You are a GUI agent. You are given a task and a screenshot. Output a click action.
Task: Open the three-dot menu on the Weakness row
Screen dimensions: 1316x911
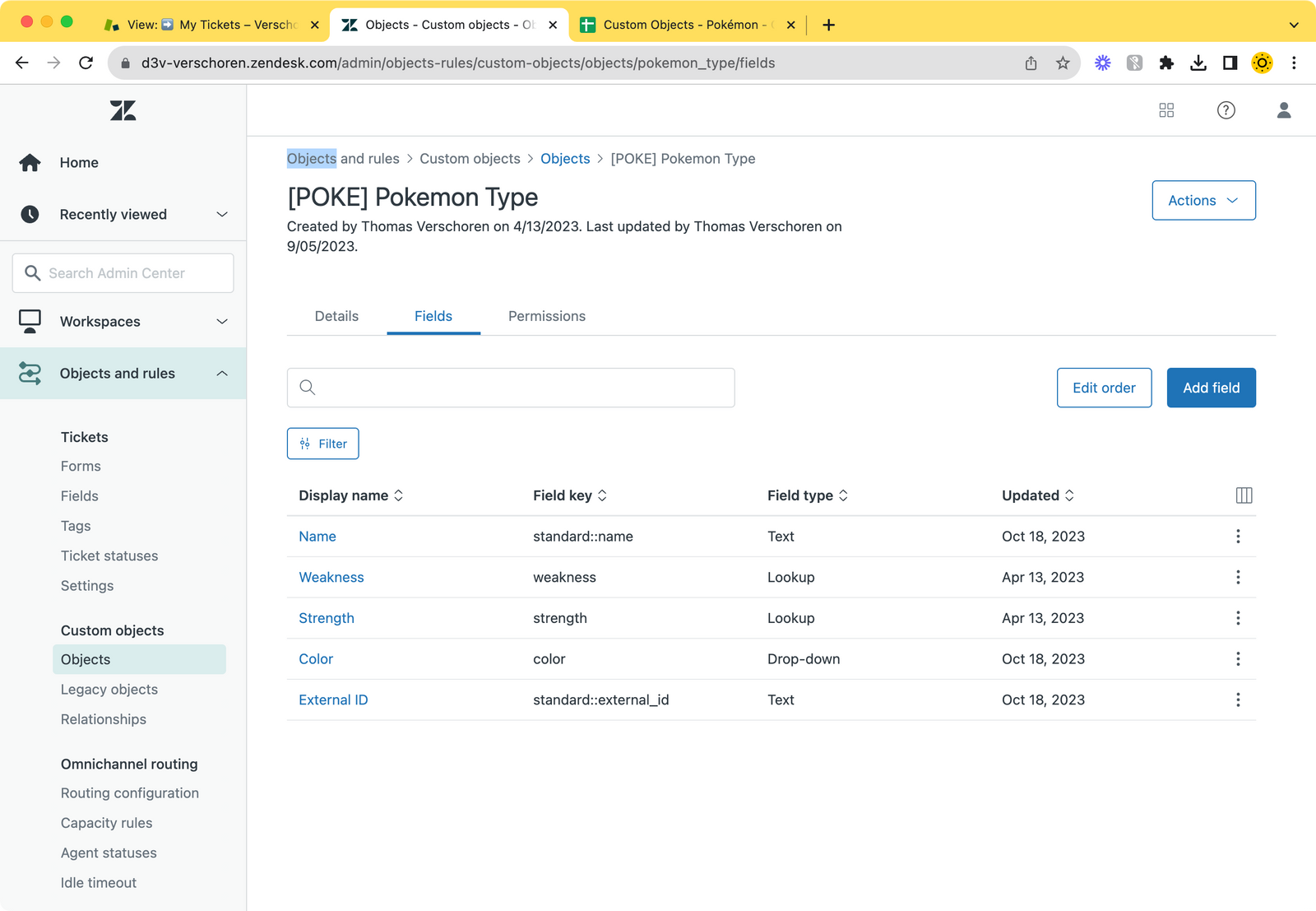[1238, 577]
